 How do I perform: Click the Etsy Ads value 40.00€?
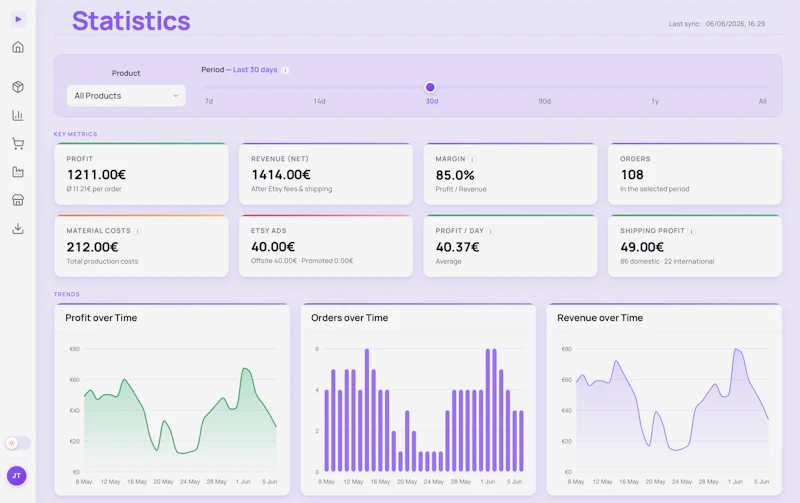[273, 247]
